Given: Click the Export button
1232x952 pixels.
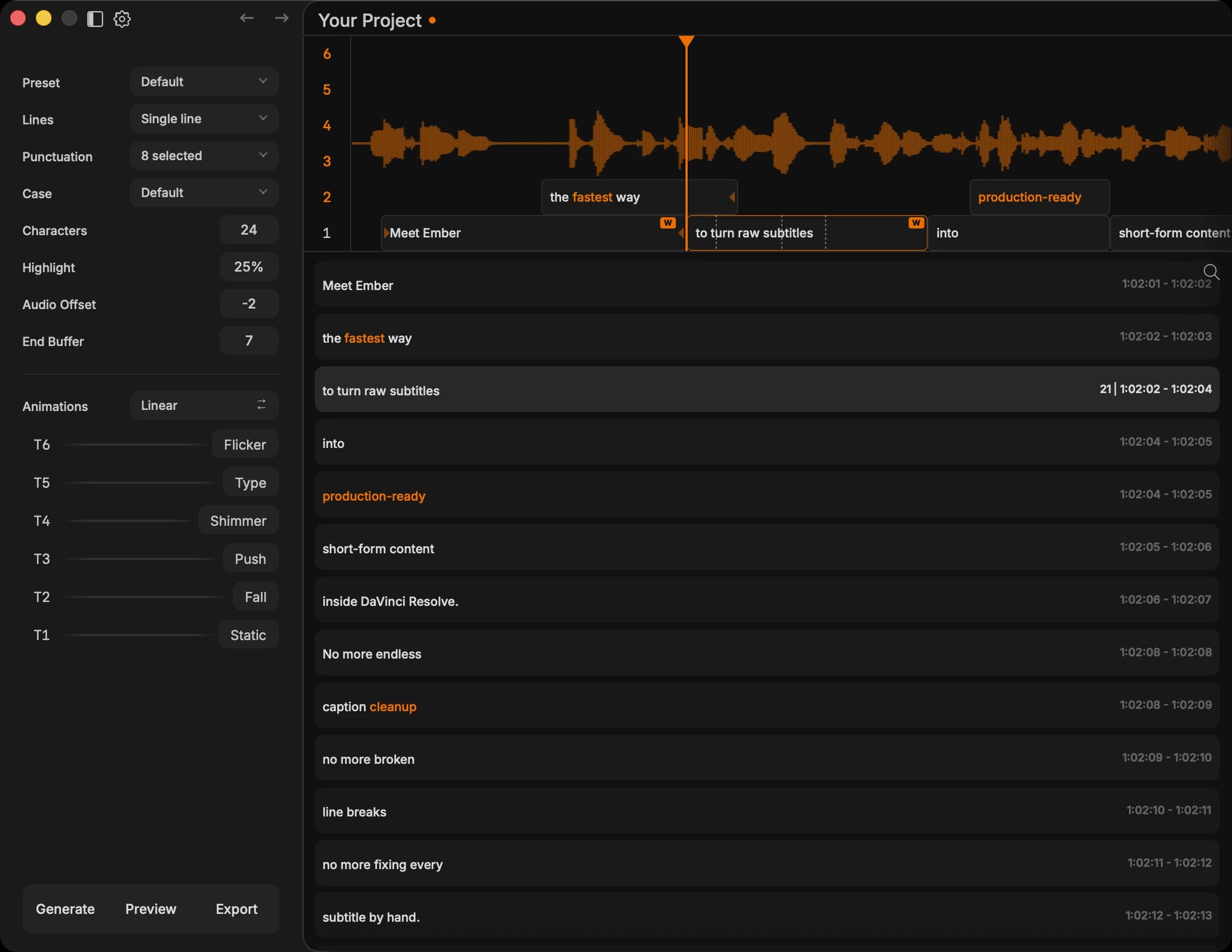Looking at the screenshot, I should pos(236,909).
